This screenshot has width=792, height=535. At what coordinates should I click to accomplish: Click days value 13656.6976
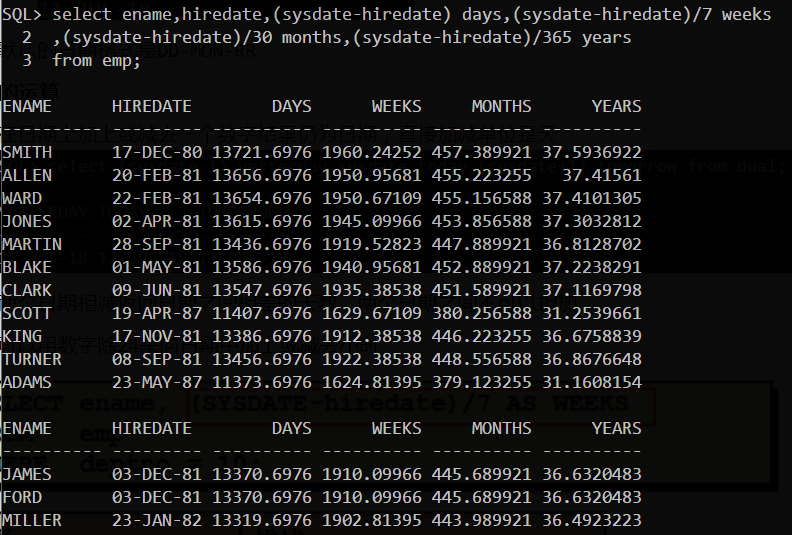262,175
